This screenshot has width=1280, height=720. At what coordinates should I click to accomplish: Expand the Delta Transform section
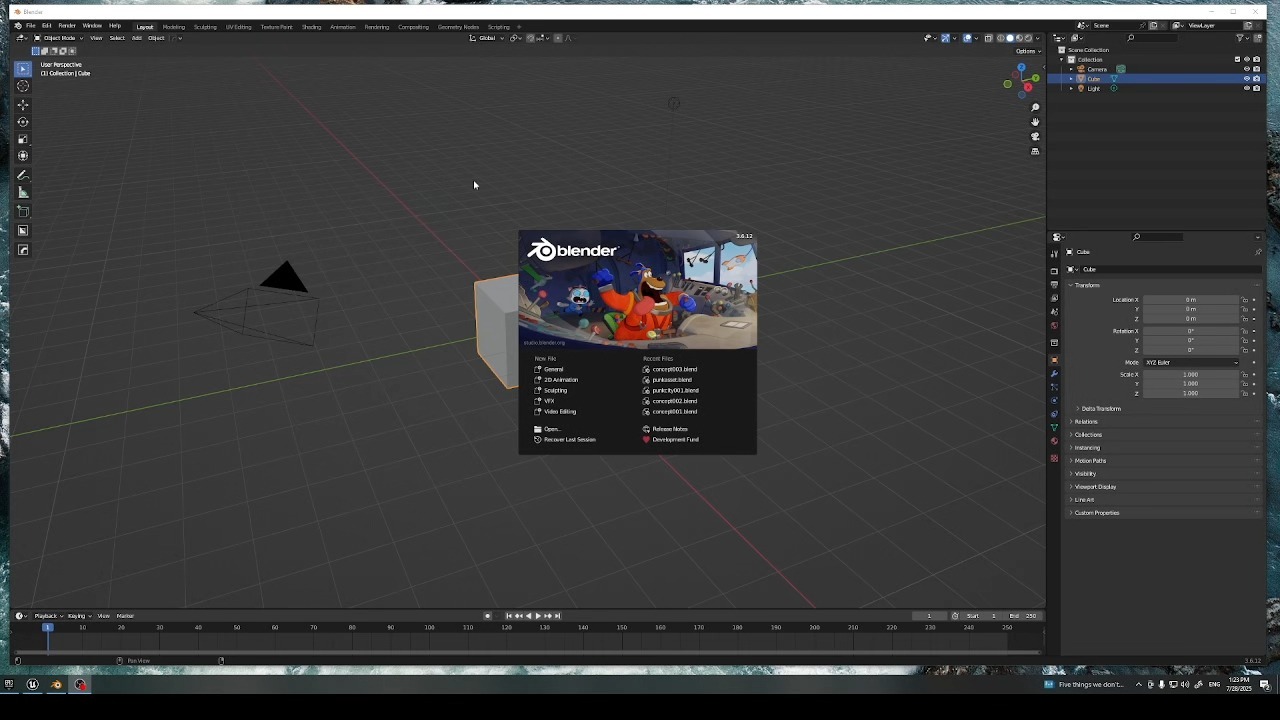(1100, 409)
